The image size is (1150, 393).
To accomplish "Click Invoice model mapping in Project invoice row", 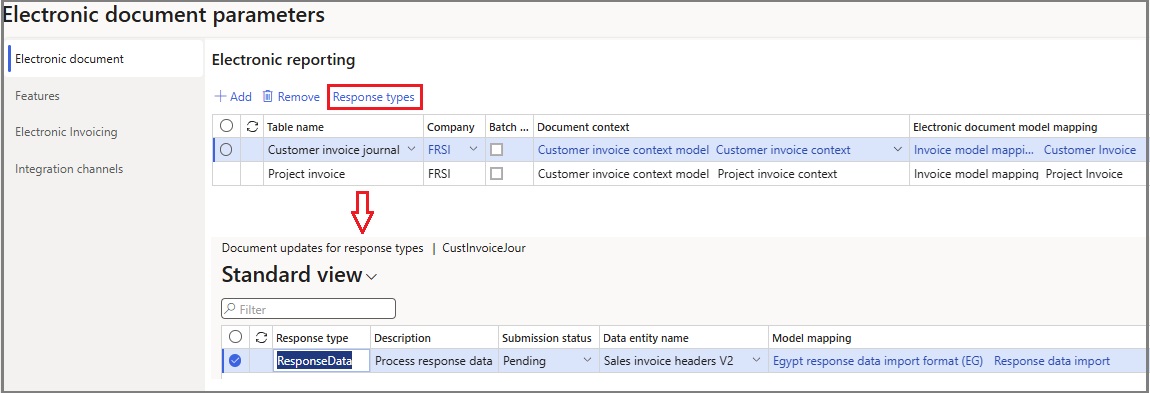I will tap(976, 174).
